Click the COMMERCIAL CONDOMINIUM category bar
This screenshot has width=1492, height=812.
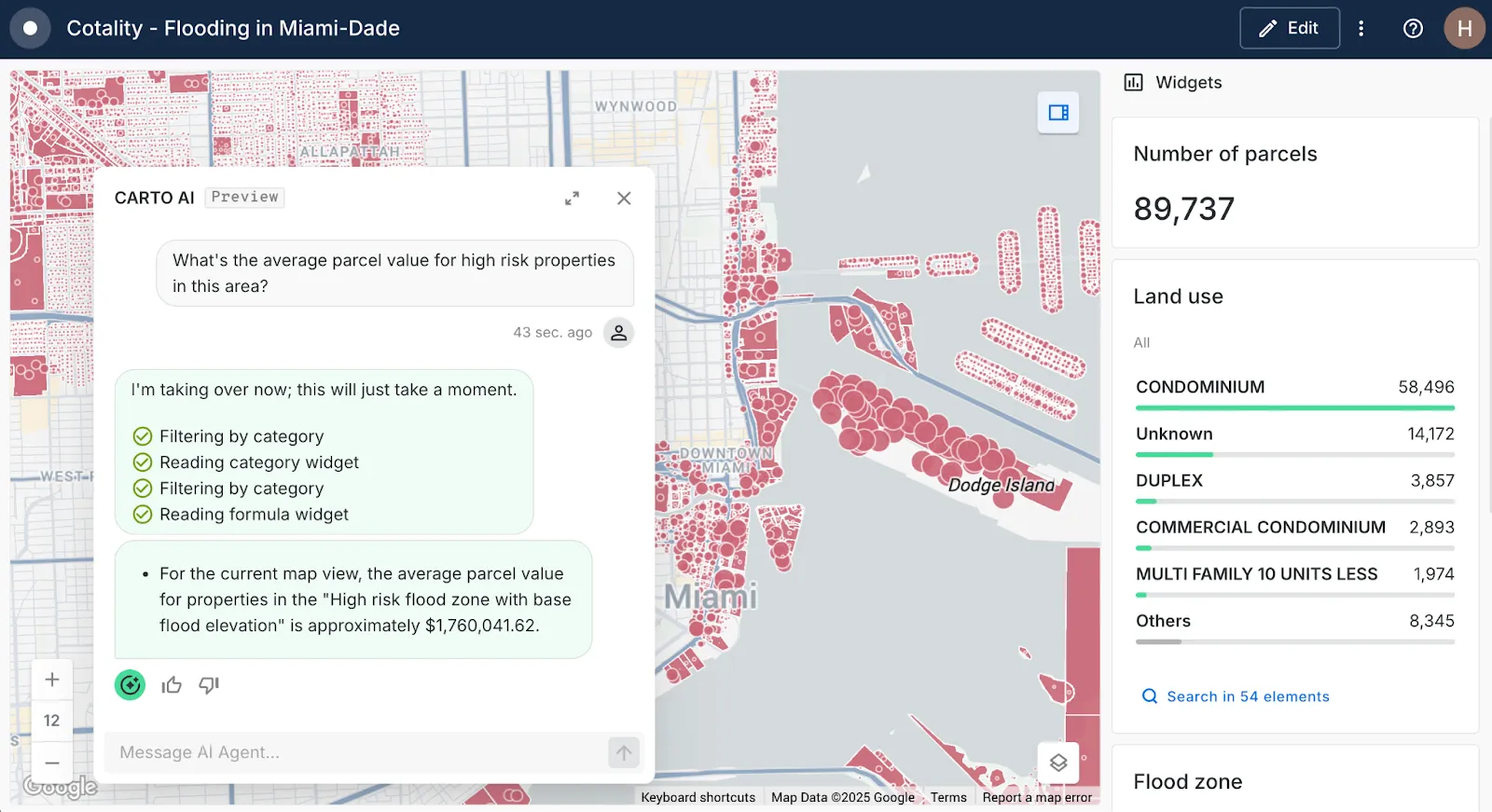(1294, 547)
